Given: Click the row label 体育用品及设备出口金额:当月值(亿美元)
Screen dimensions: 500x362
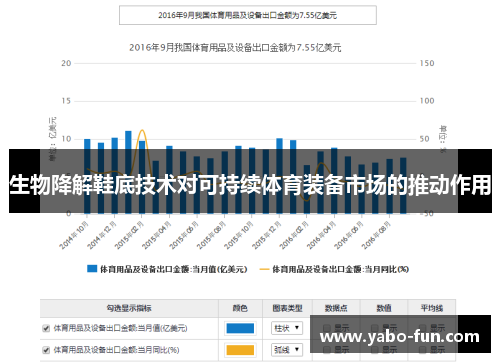Looking at the screenshot, I should [120, 328].
